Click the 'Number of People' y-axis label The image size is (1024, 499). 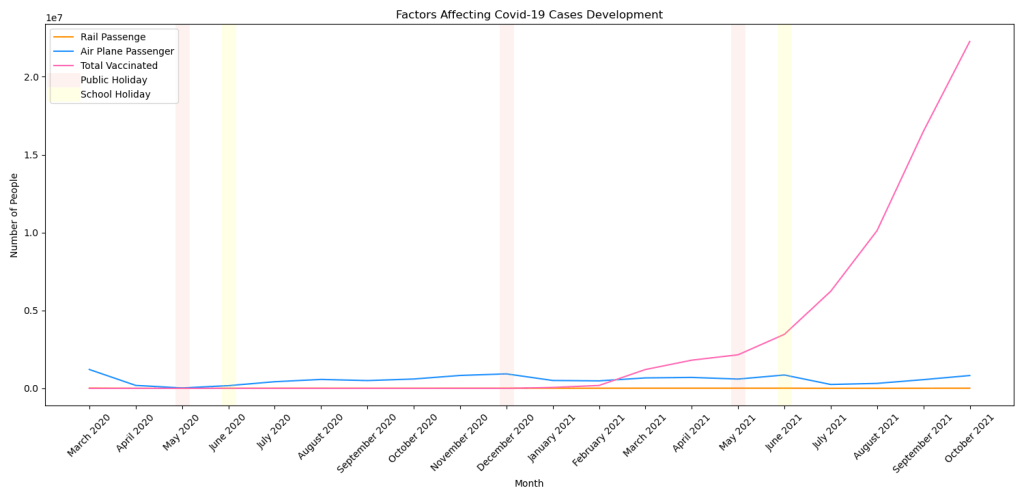[x=15, y=215]
